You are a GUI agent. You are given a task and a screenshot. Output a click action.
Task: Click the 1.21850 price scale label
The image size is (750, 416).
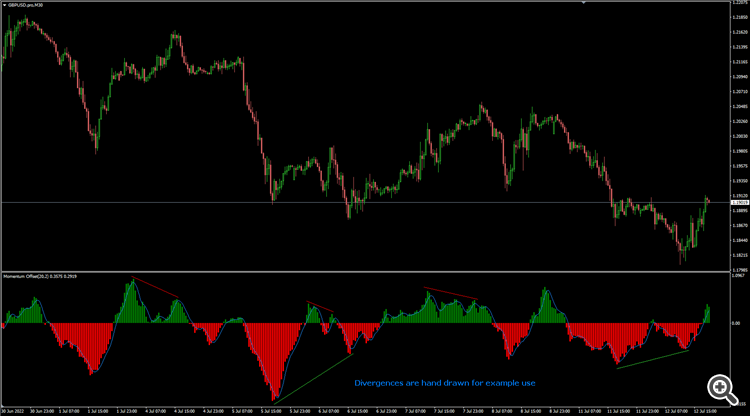click(x=739, y=17)
